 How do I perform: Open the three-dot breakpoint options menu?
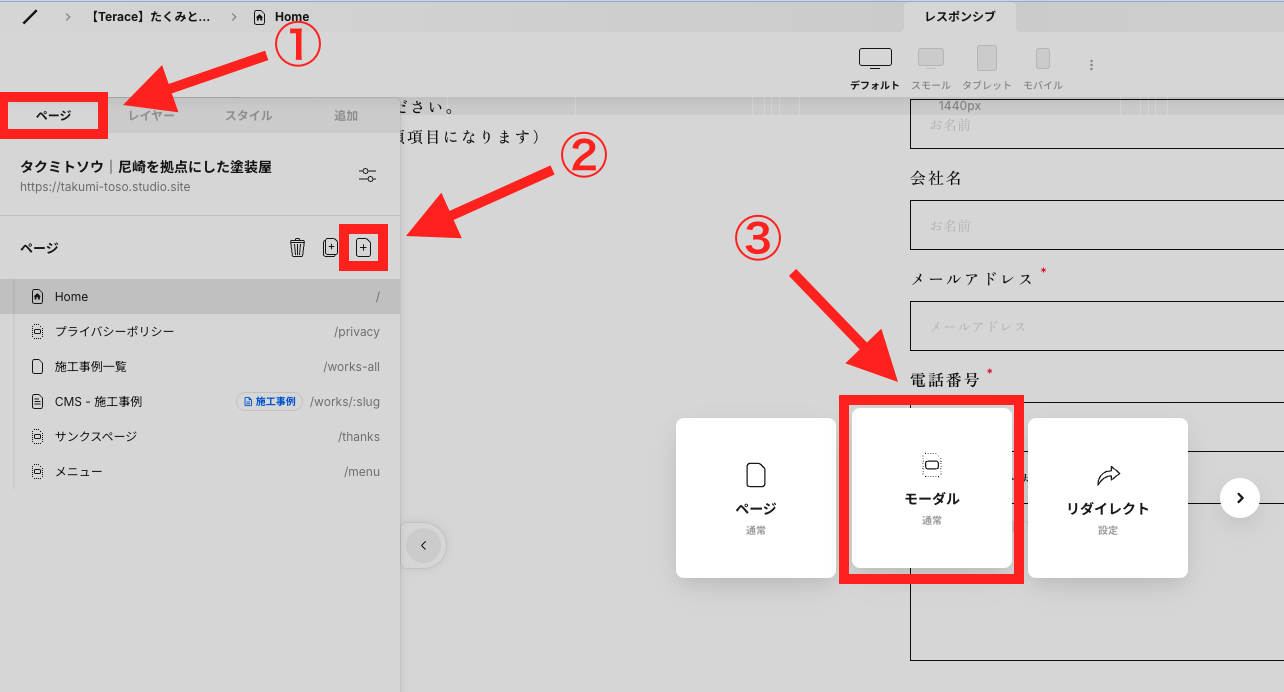click(1091, 64)
